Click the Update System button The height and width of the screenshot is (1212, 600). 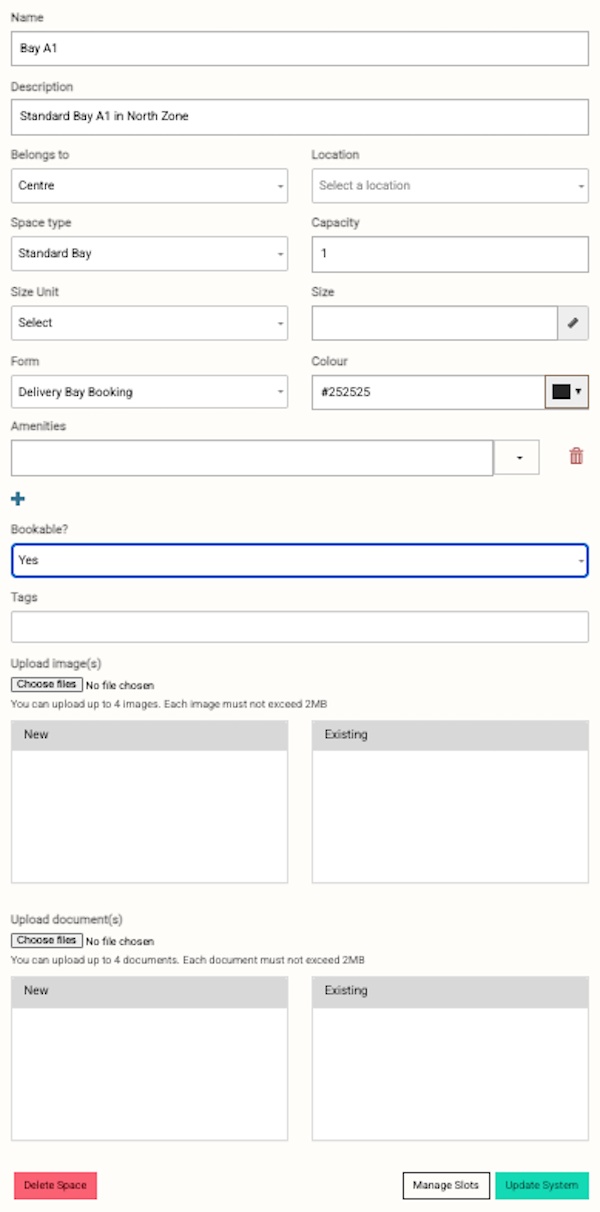click(541, 1185)
